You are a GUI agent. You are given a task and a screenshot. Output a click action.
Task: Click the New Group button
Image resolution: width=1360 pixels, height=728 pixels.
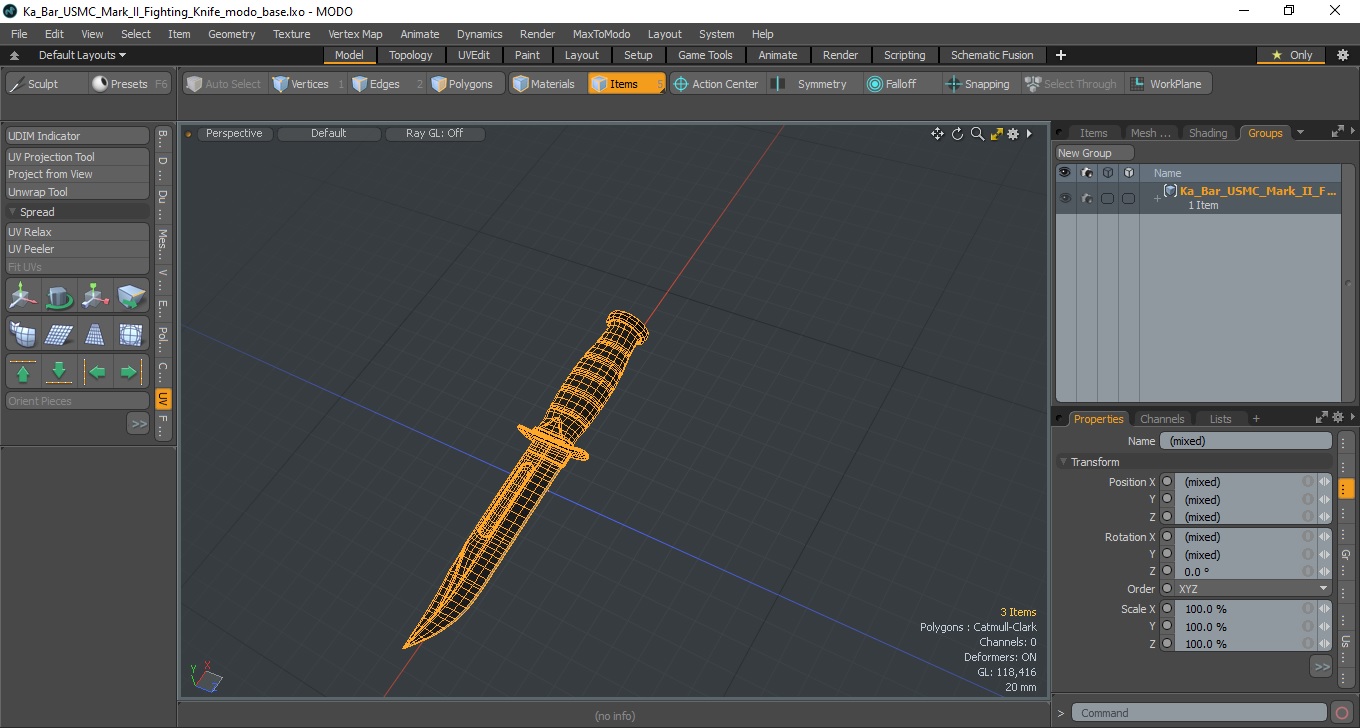pyautogui.click(x=1095, y=153)
